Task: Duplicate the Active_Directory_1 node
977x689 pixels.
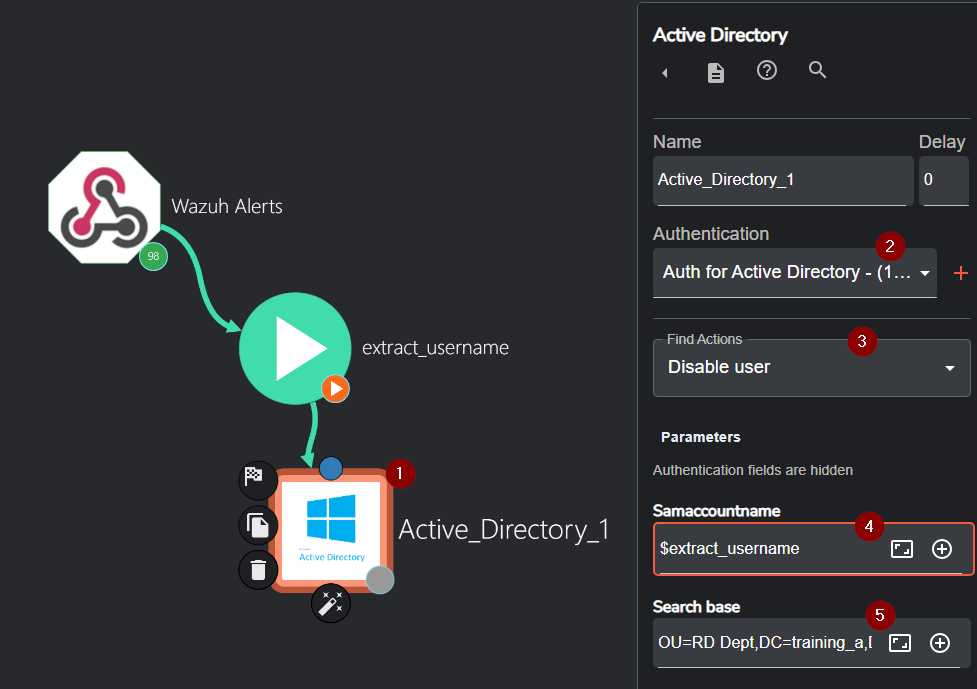Action: tap(258, 525)
